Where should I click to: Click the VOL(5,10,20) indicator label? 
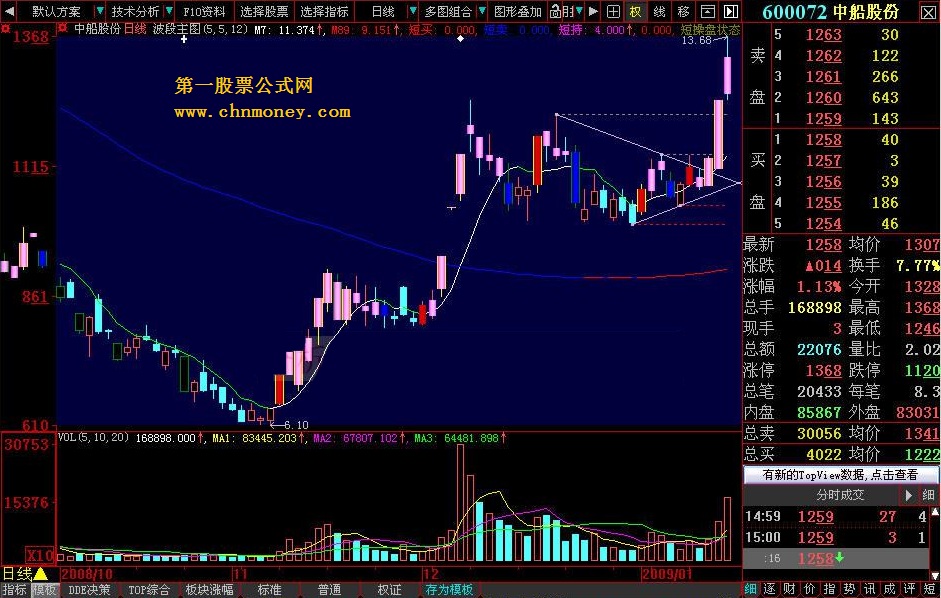(94, 438)
